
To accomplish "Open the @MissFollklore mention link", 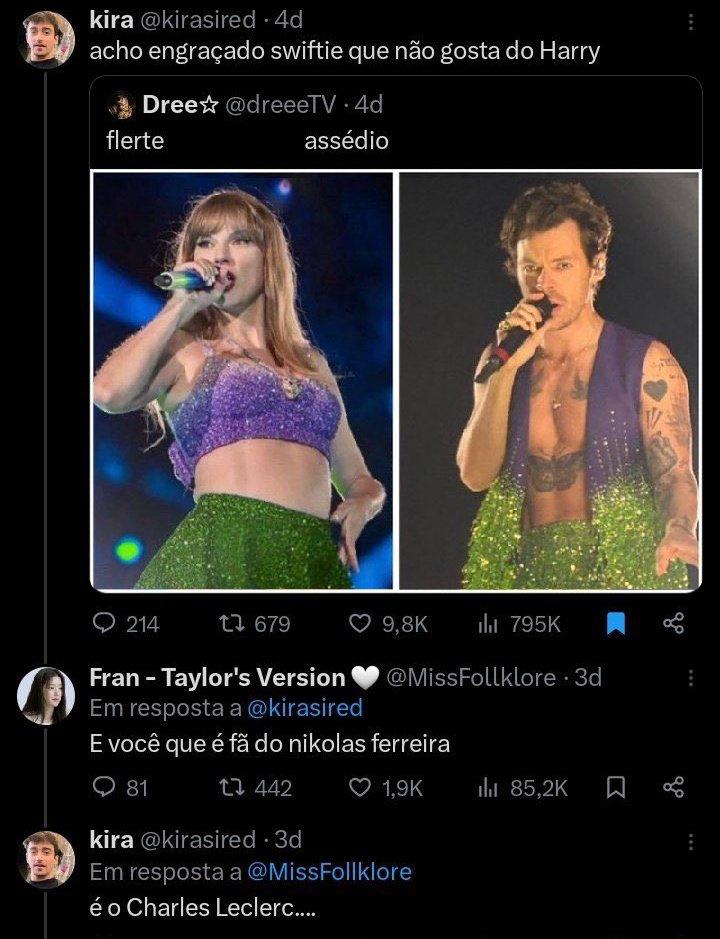I will click(329, 871).
